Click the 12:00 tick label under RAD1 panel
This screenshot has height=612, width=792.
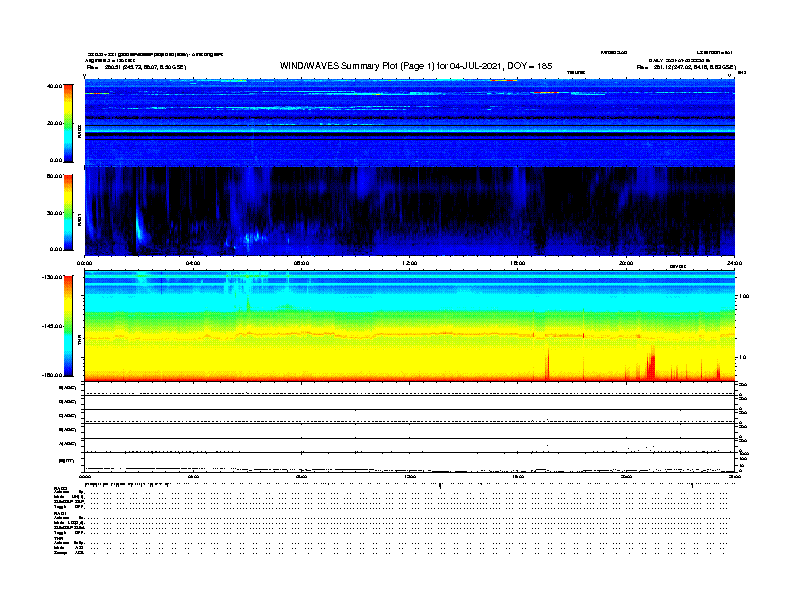(x=409, y=263)
